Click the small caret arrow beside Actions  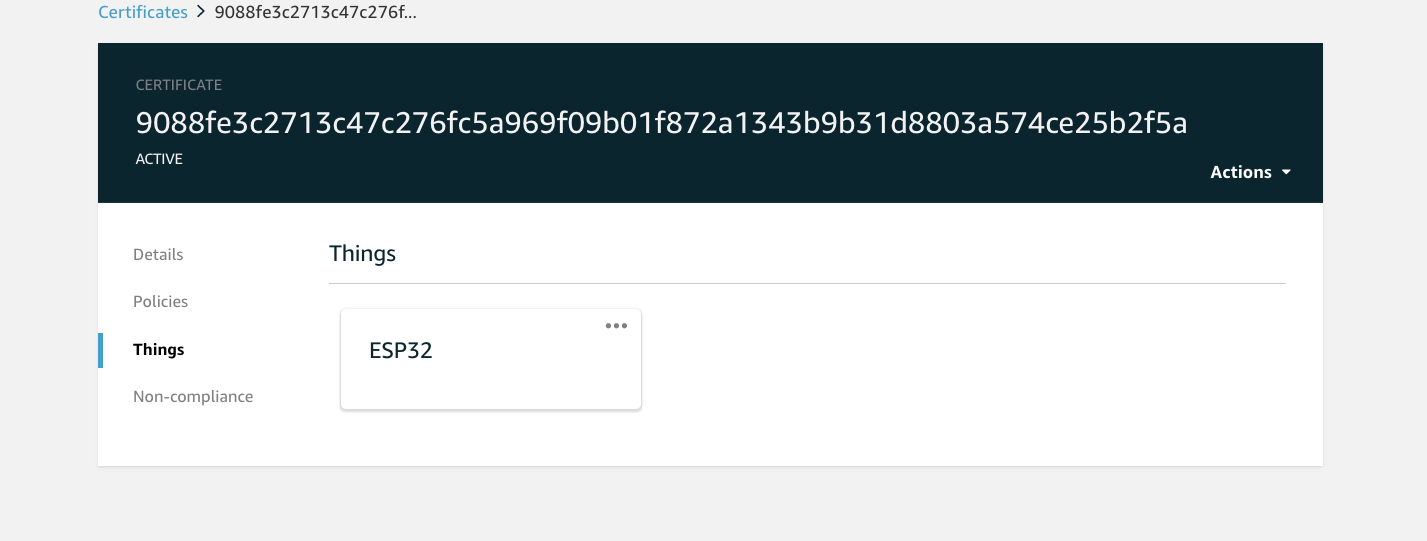pos(1286,172)
